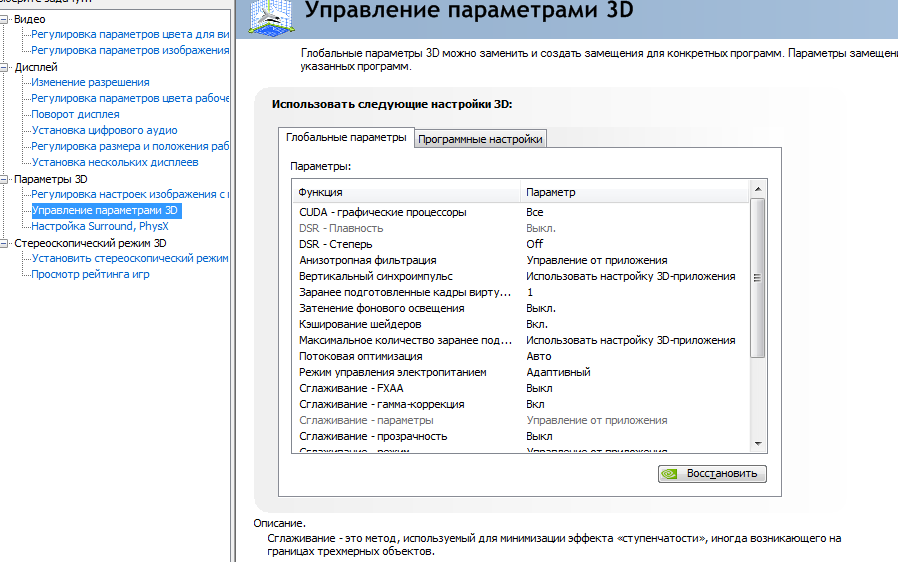Collapse the Стереоскопический режим 3D section

5,243
